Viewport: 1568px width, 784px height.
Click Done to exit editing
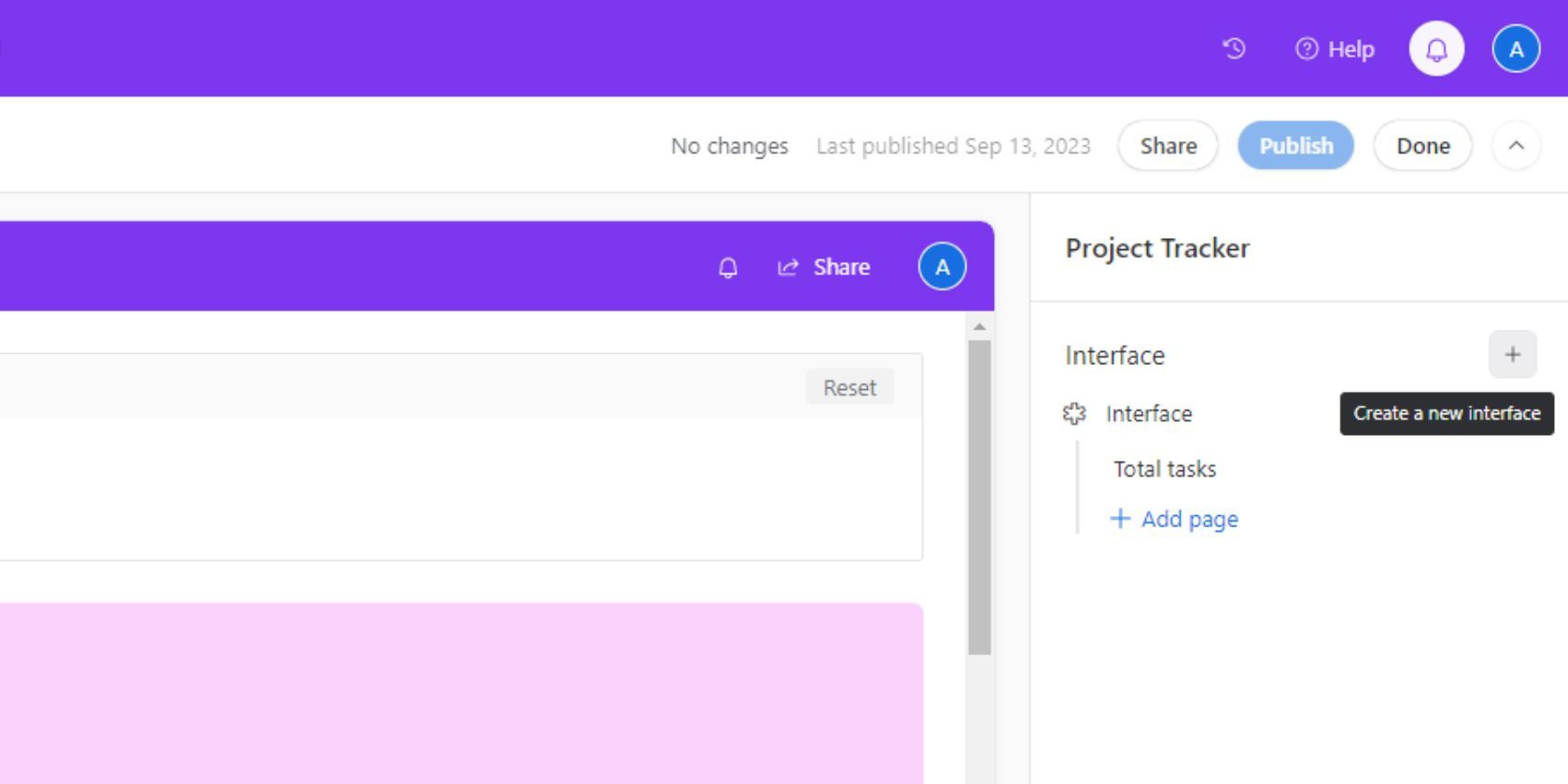(1422, 146)
